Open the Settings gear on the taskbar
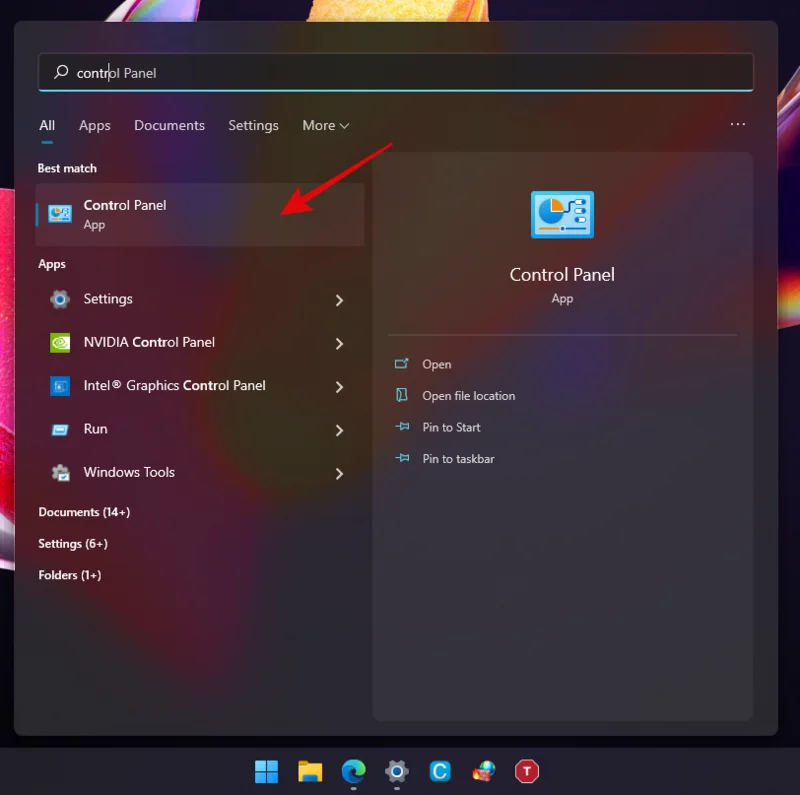The width and height of the screenshot is (800, 795). click(x=396, y=771)
